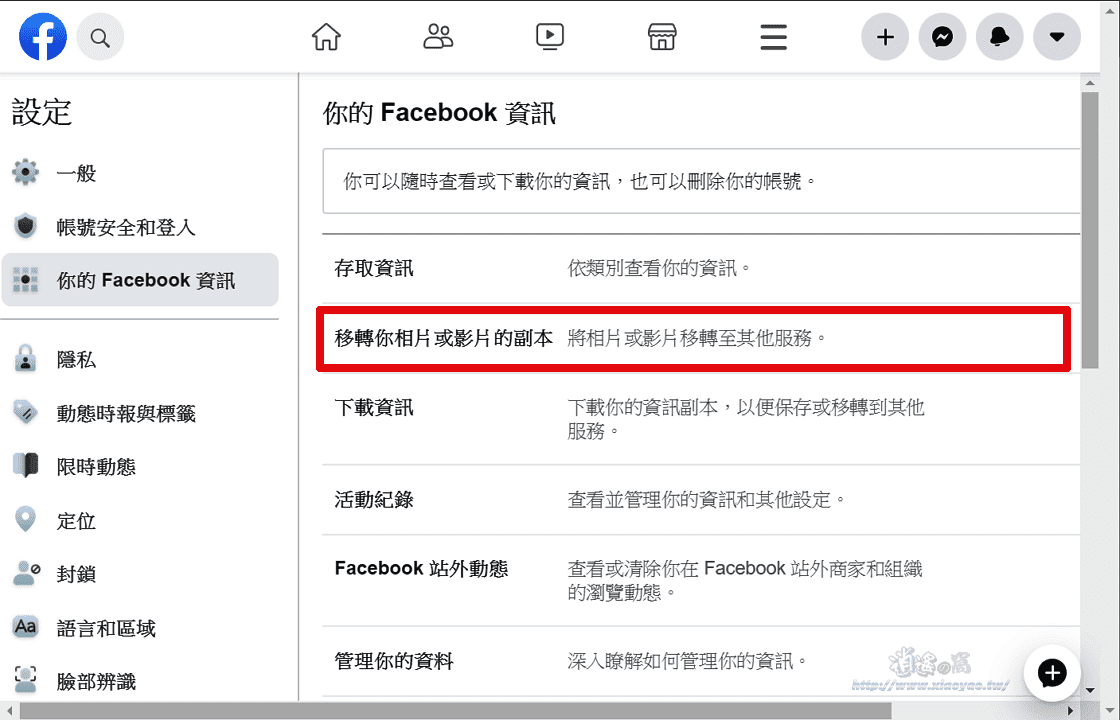Image resolution: width=1120 pixels, height=720 pixels.
Task: Click the blocked-user icon beside 封鎖
Action: (26, 573)
